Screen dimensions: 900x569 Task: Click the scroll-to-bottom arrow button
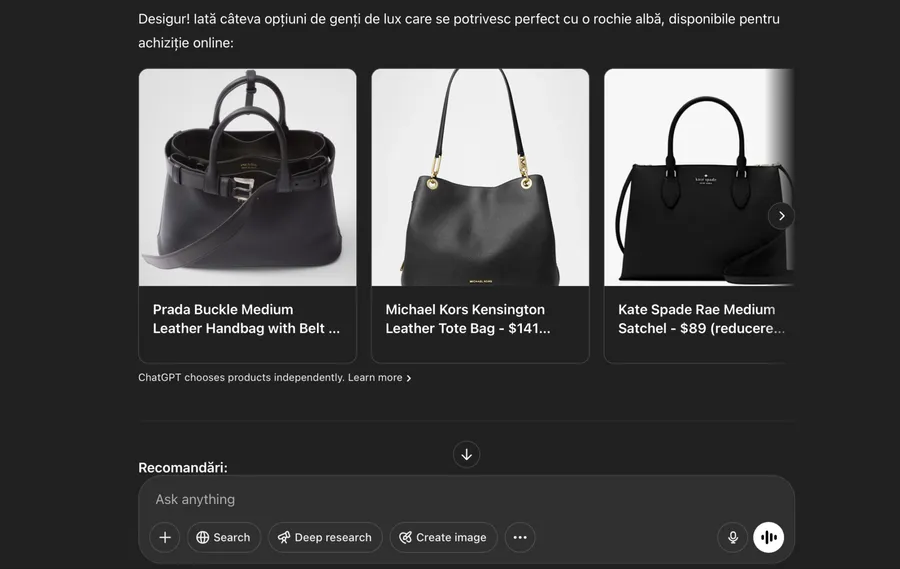click(467, 455)
